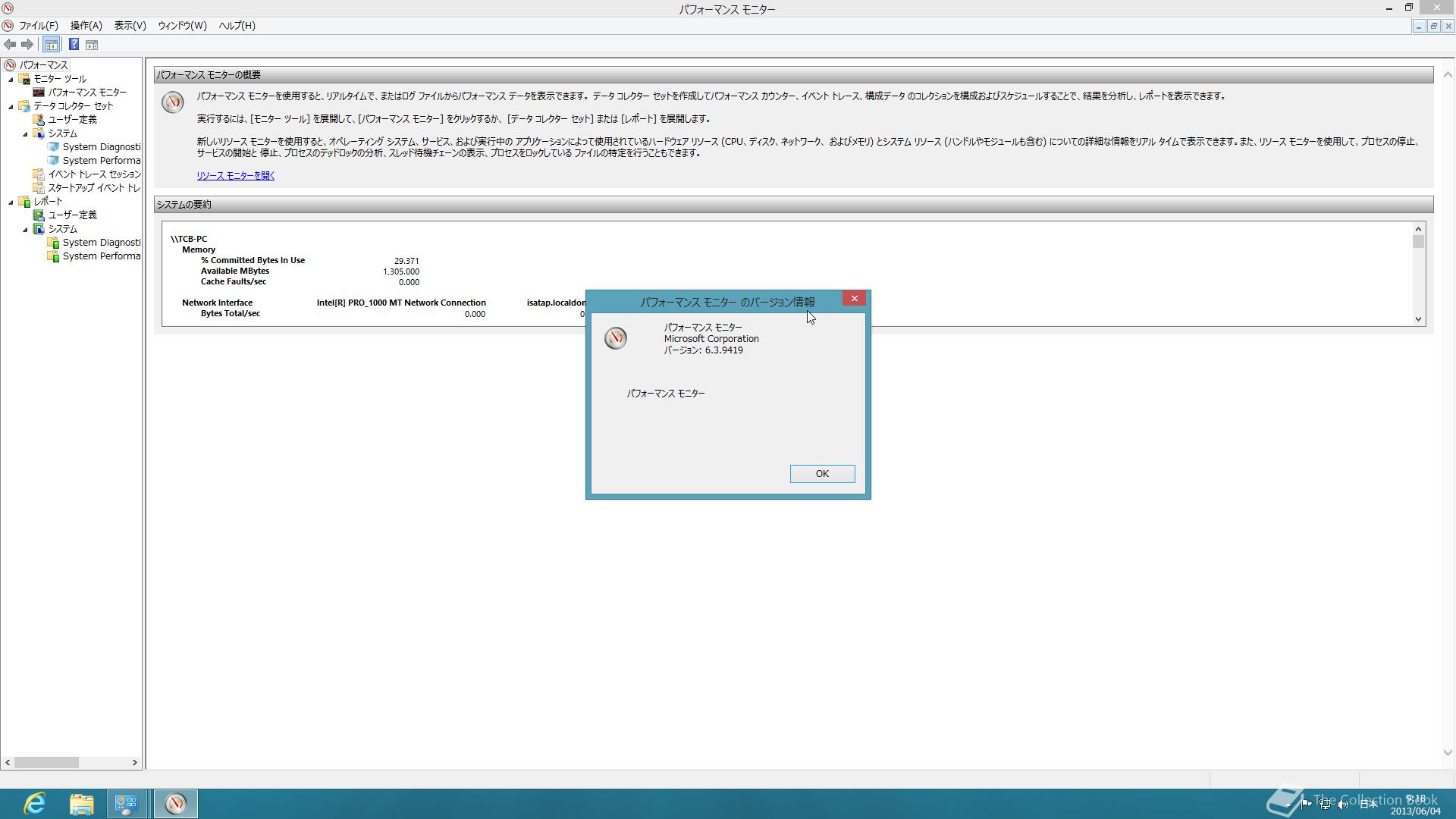Open the ウィンドウ(W) menu

click(182, 26)
